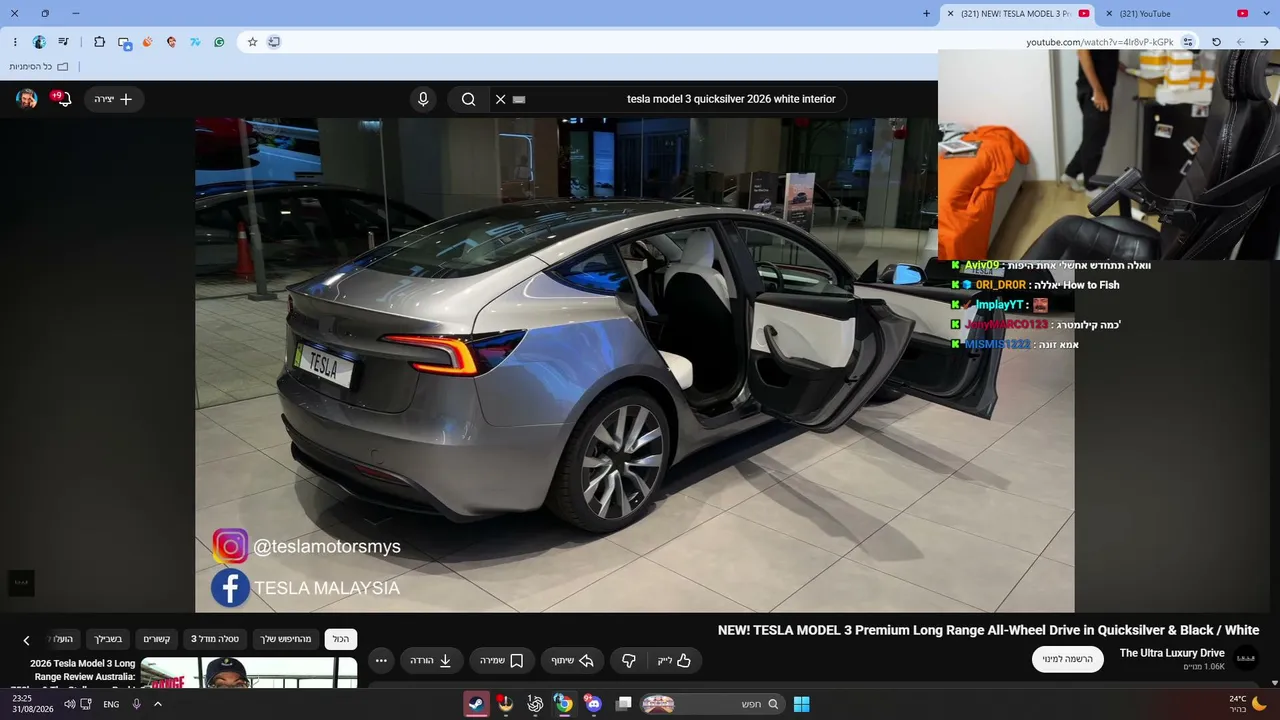Open the on-screen keyboard in search box
Viewport: 1280px width, 720px height.
[x=519, y=99]
